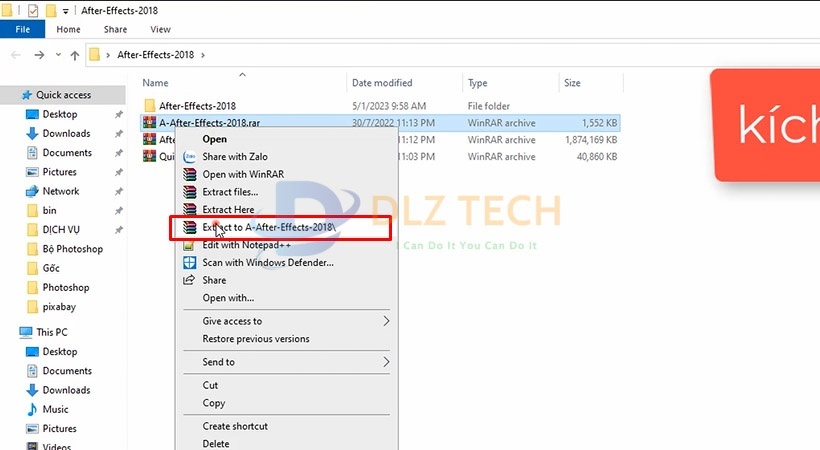
Task: Click the A-After-Effects-2018.rar archive icon
Action: pos(150,122)
